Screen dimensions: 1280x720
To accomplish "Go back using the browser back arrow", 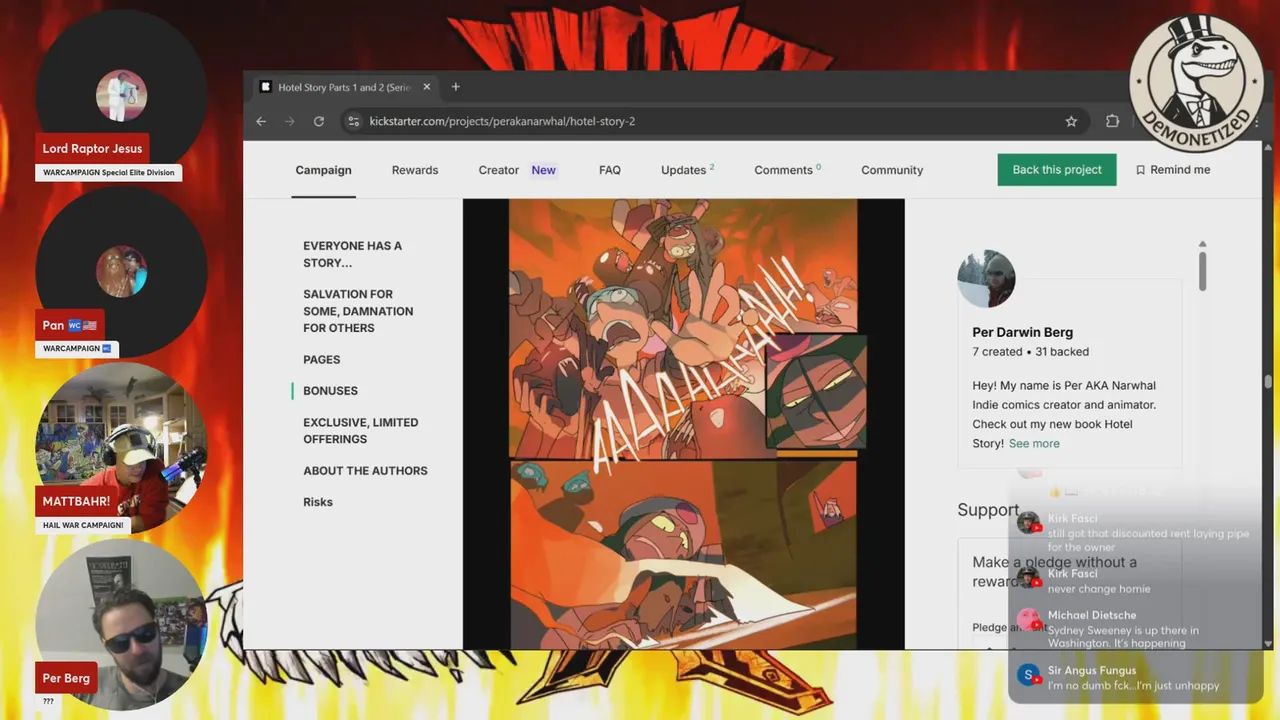I will [x=261, y=121].
